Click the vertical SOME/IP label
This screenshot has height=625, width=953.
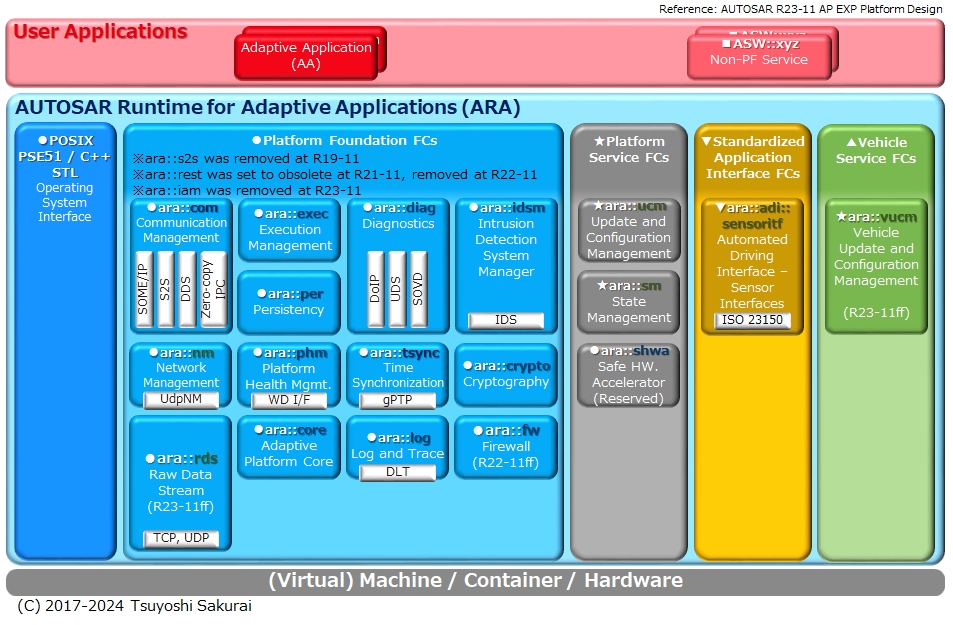[143, 290]
